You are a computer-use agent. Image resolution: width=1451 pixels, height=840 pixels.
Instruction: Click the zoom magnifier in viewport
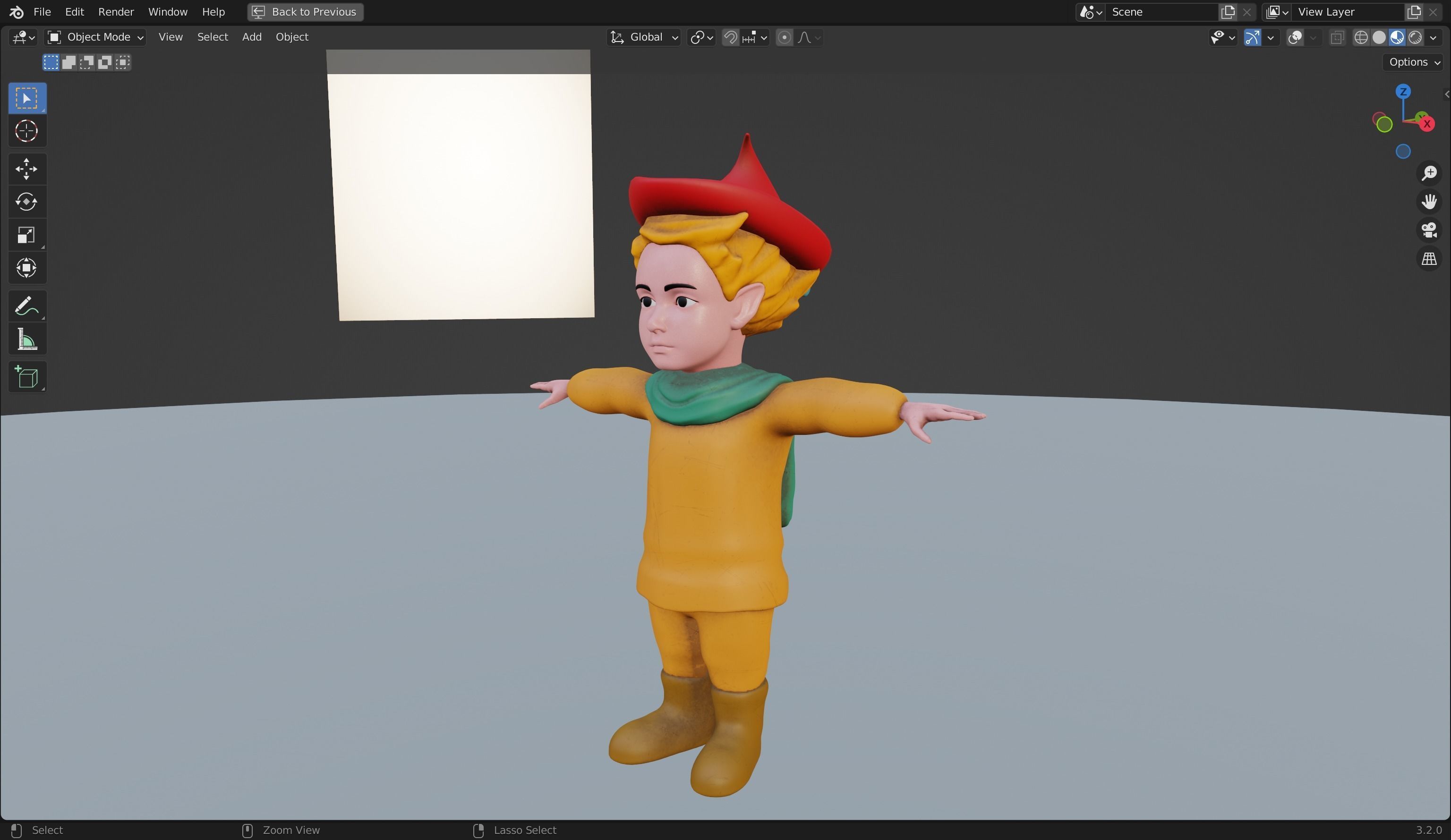(1429, 173)
